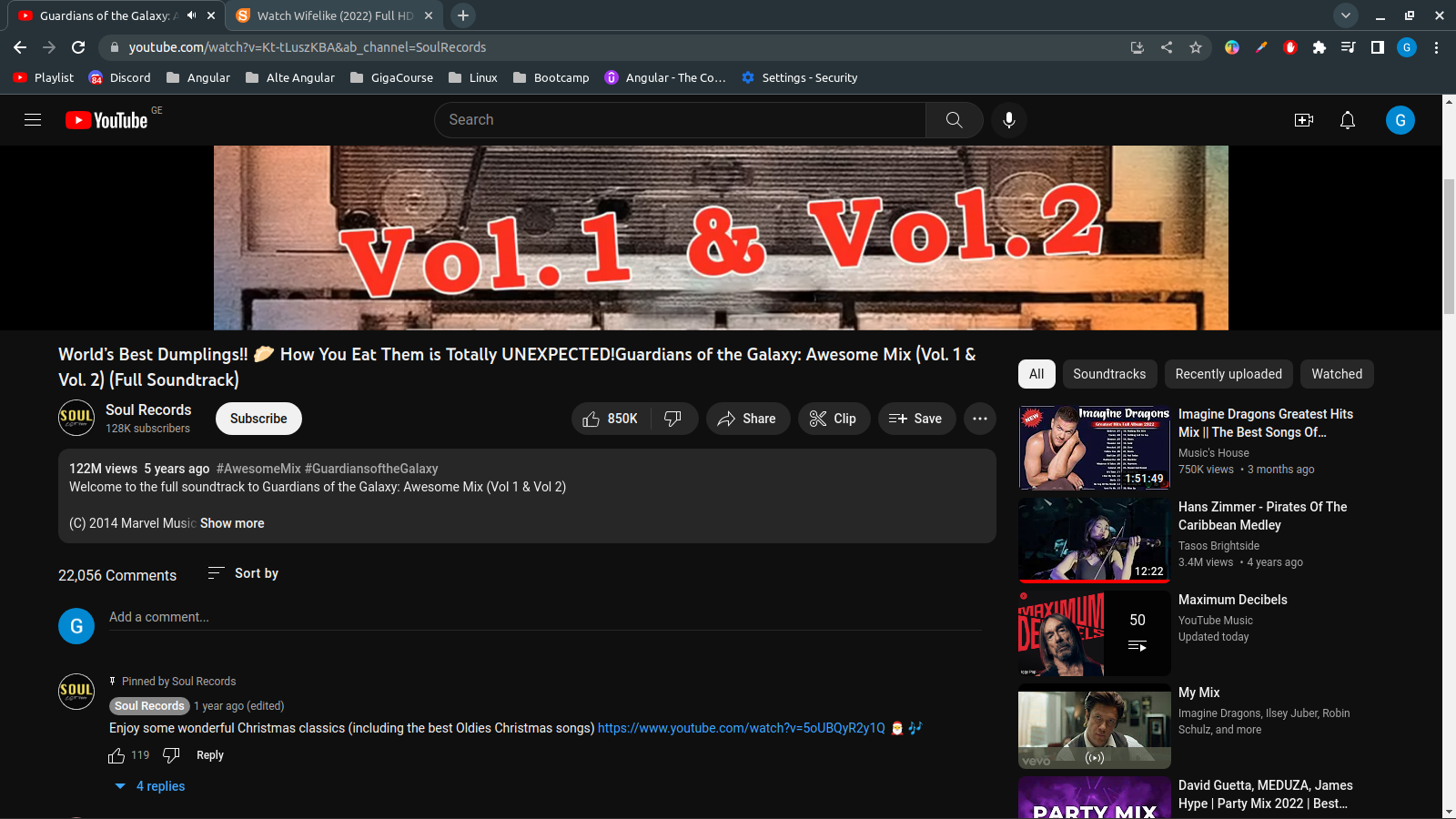Open the Christmas classics YouTube link

[x=742, y=728]
